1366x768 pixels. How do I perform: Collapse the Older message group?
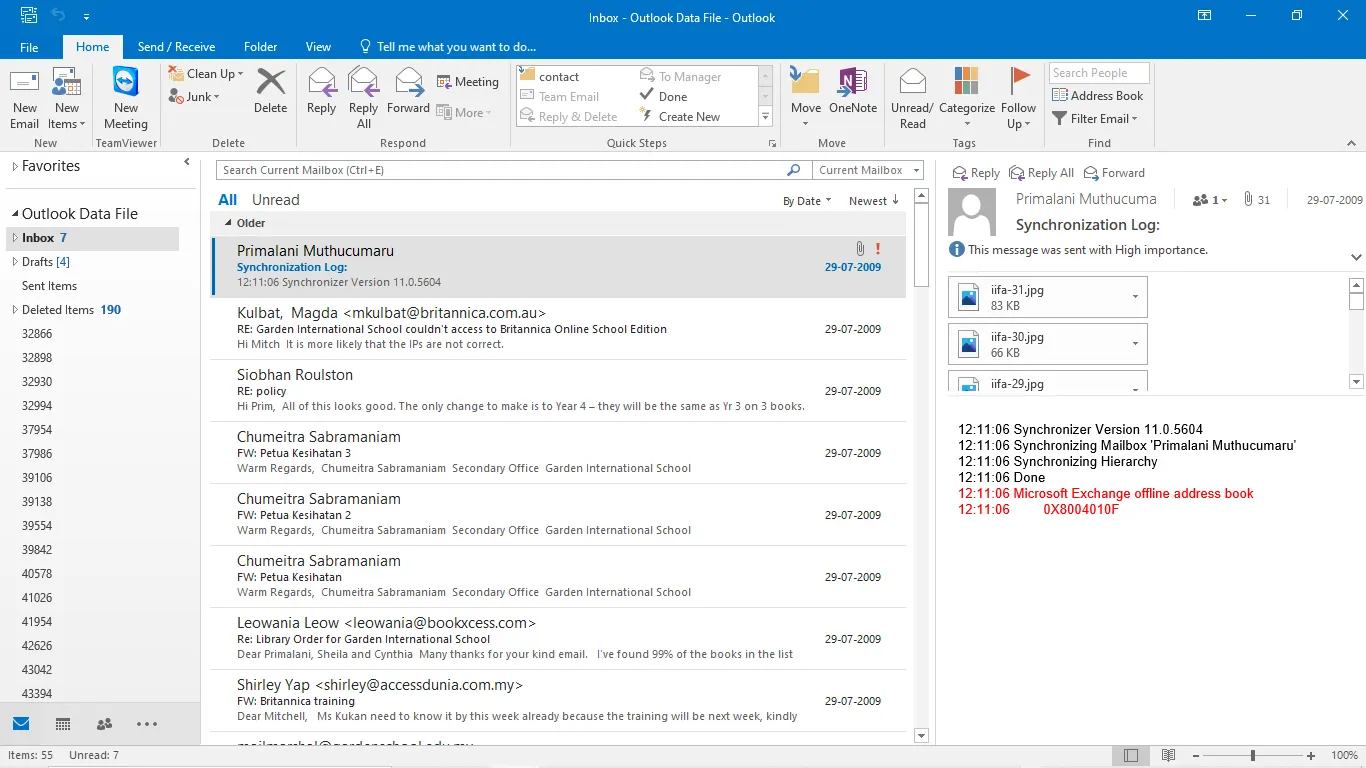tap(228, 223)
